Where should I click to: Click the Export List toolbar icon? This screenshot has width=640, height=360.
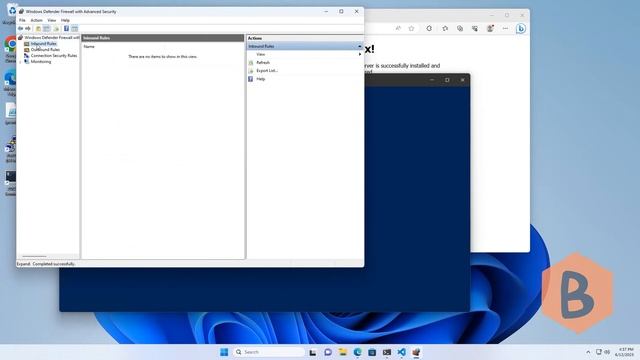coord(56,29)
